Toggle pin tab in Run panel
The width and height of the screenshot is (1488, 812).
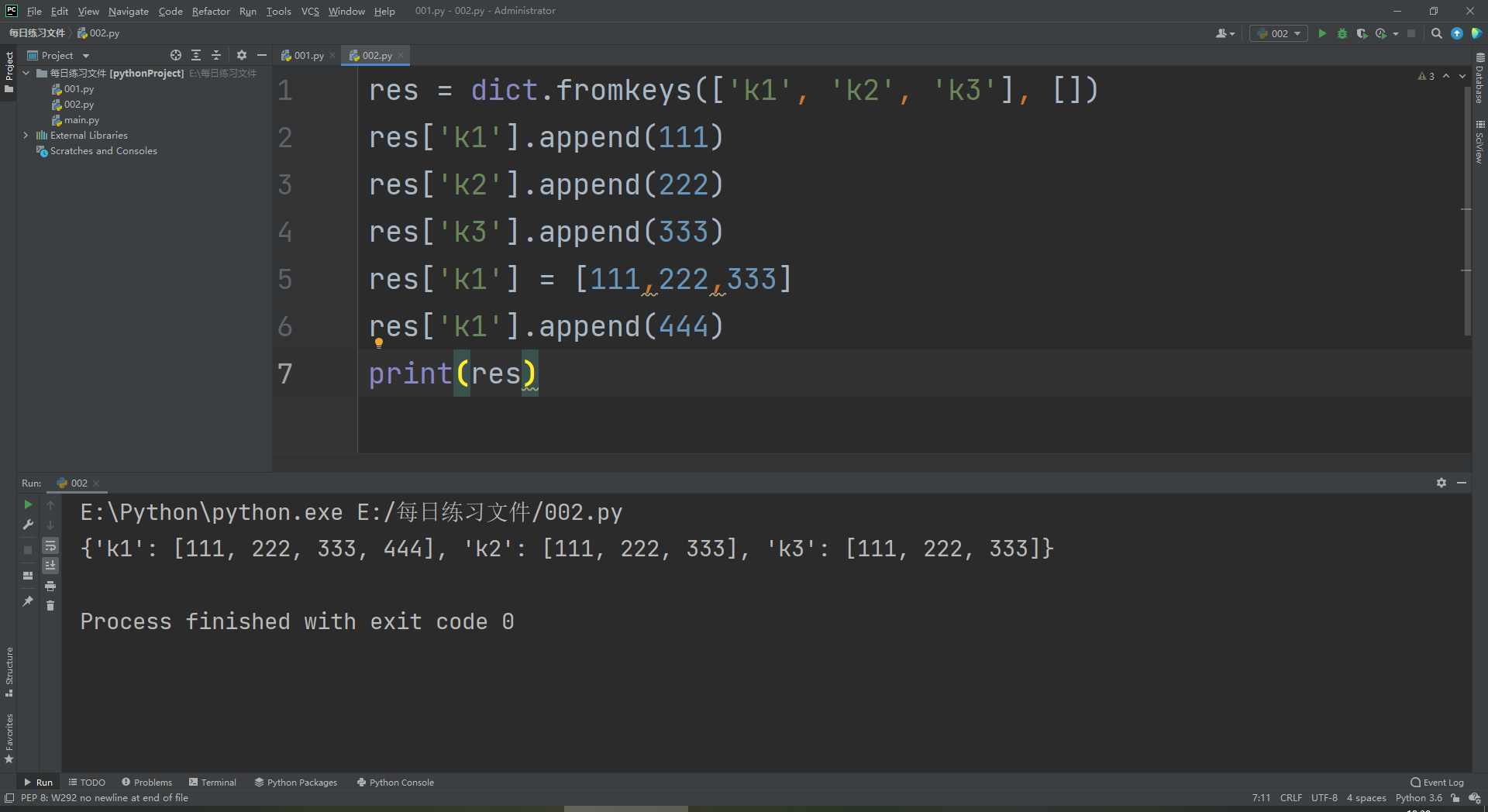pyautogui.click(x=28, y=600)
